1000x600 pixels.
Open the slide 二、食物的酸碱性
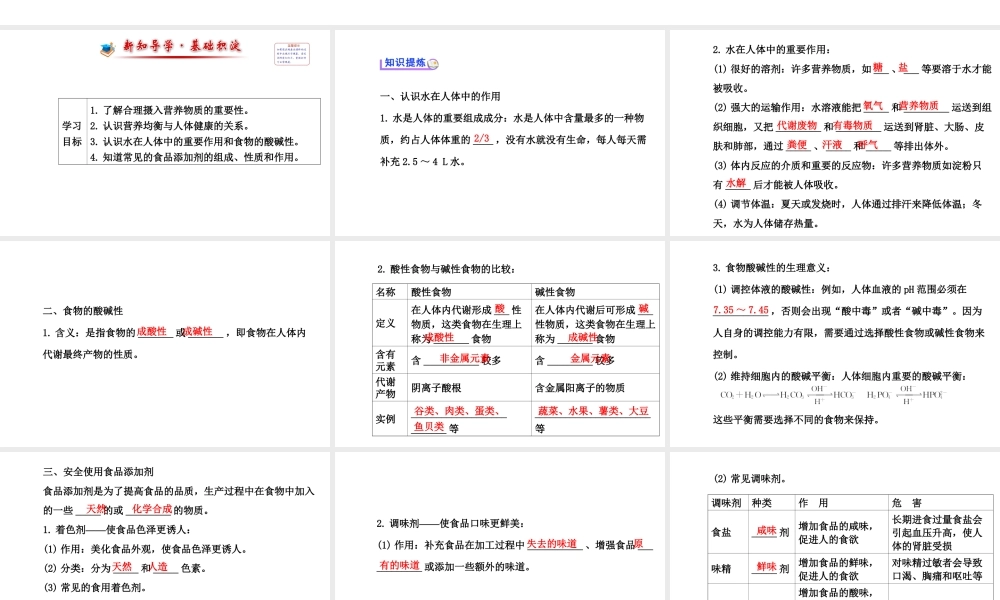coord(165,344)
